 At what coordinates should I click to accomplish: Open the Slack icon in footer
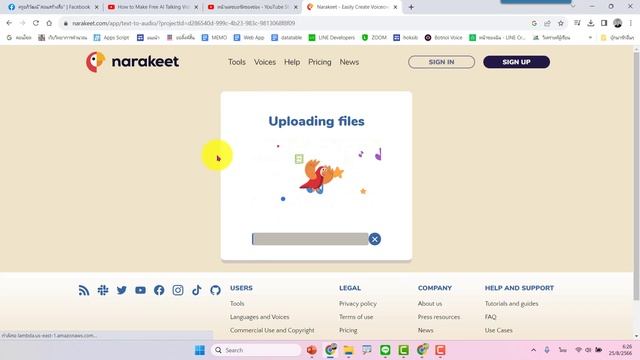click(x=103, y=290)
